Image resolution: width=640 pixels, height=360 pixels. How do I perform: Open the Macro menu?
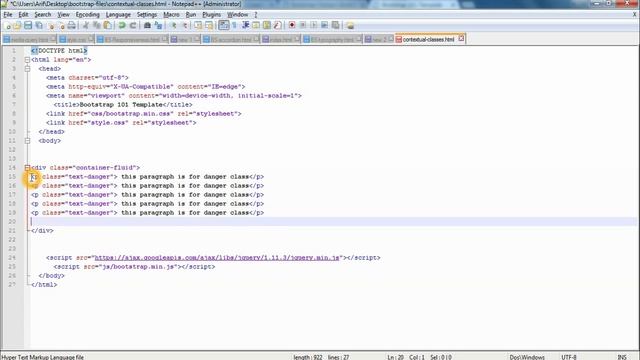click(x=171, y=15)
